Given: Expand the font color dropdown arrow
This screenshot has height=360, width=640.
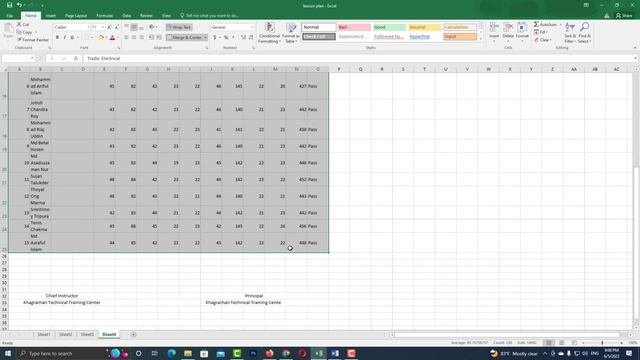Looking at the screenshot, I should click(118, 37).
